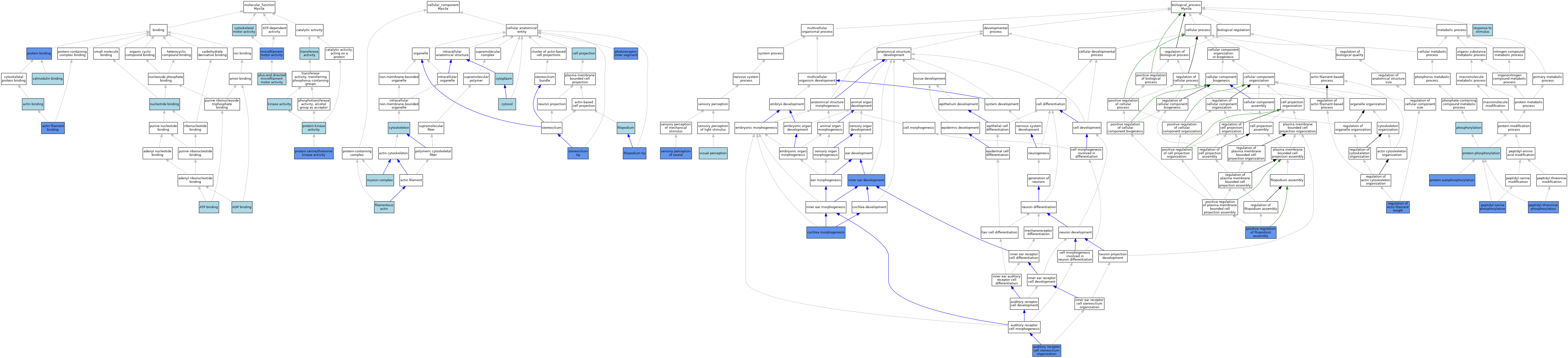
Task: Click the 'multicellular organismal process' node
Action: 817,30
